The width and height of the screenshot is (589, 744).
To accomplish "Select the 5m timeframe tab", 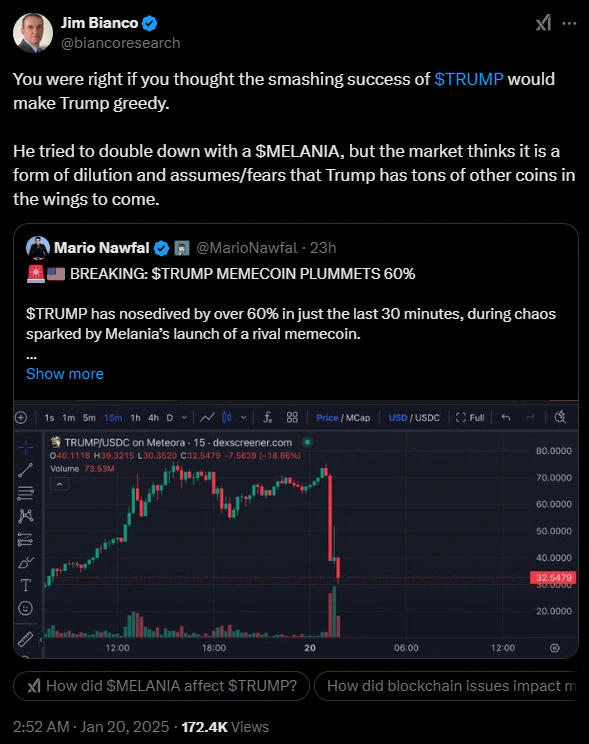I will (x=89, y=418).
